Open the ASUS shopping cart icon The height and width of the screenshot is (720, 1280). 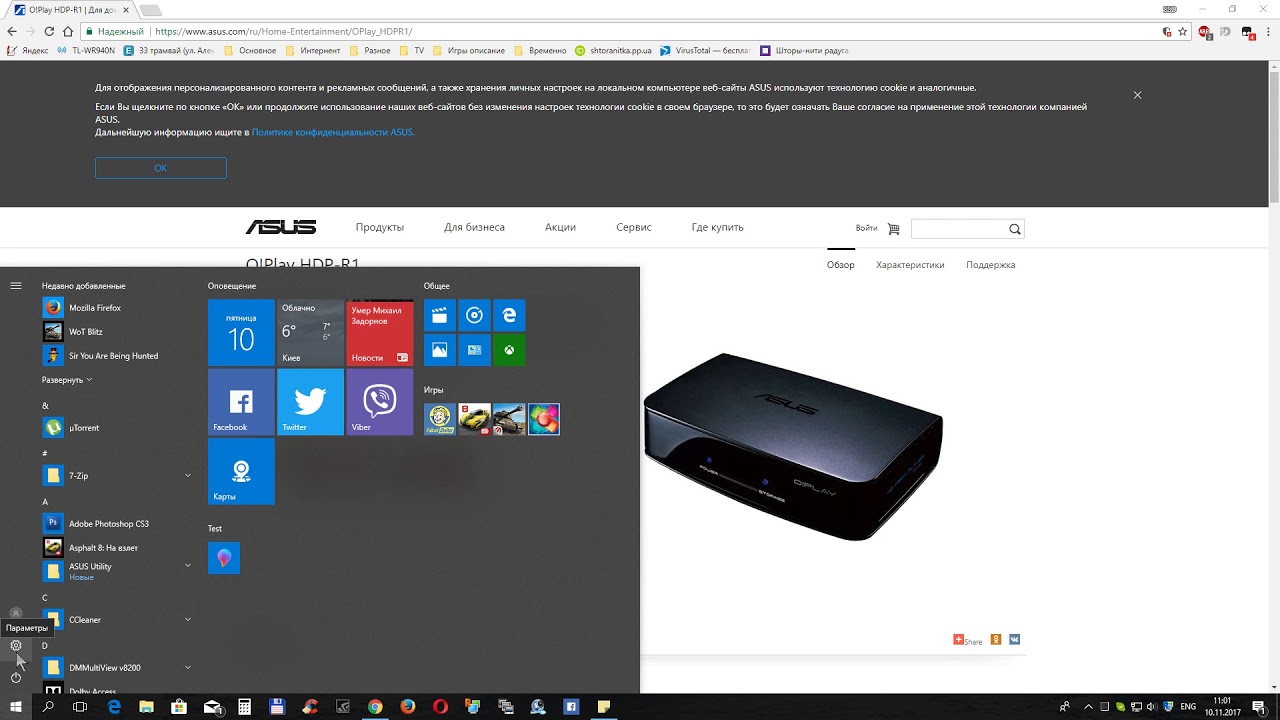893,229
